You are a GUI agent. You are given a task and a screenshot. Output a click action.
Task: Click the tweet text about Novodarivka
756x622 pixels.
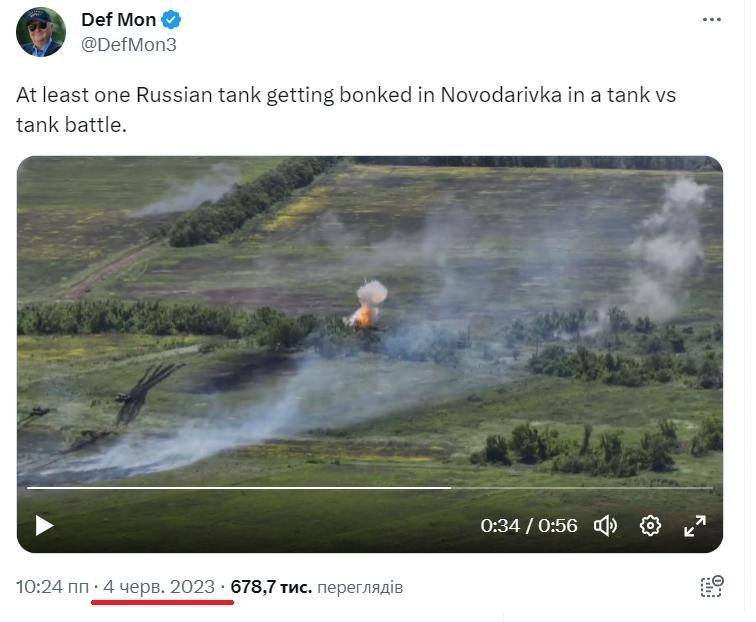point(346,109)
